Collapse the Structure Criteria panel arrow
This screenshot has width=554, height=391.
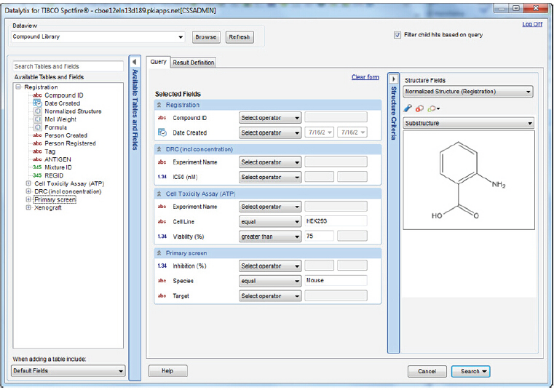point(394,79)
